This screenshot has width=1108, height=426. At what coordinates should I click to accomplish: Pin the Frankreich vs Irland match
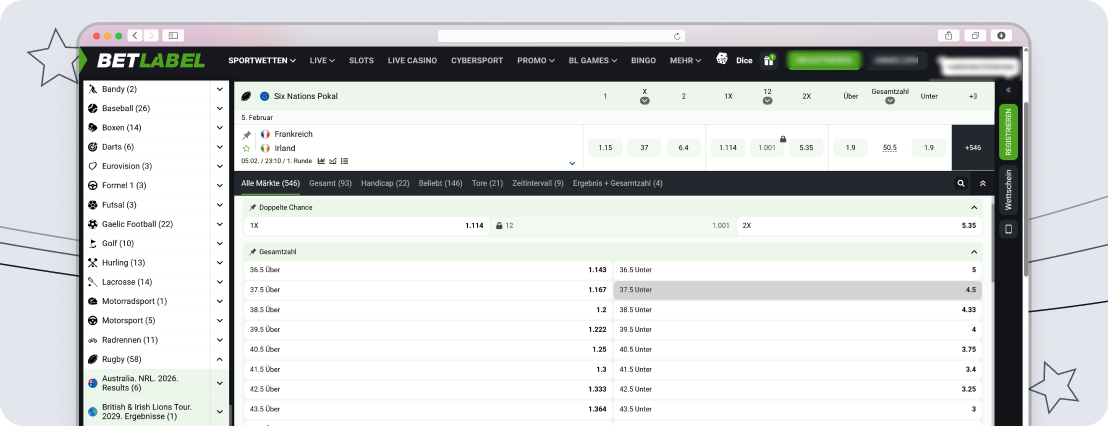coord(247,134)
